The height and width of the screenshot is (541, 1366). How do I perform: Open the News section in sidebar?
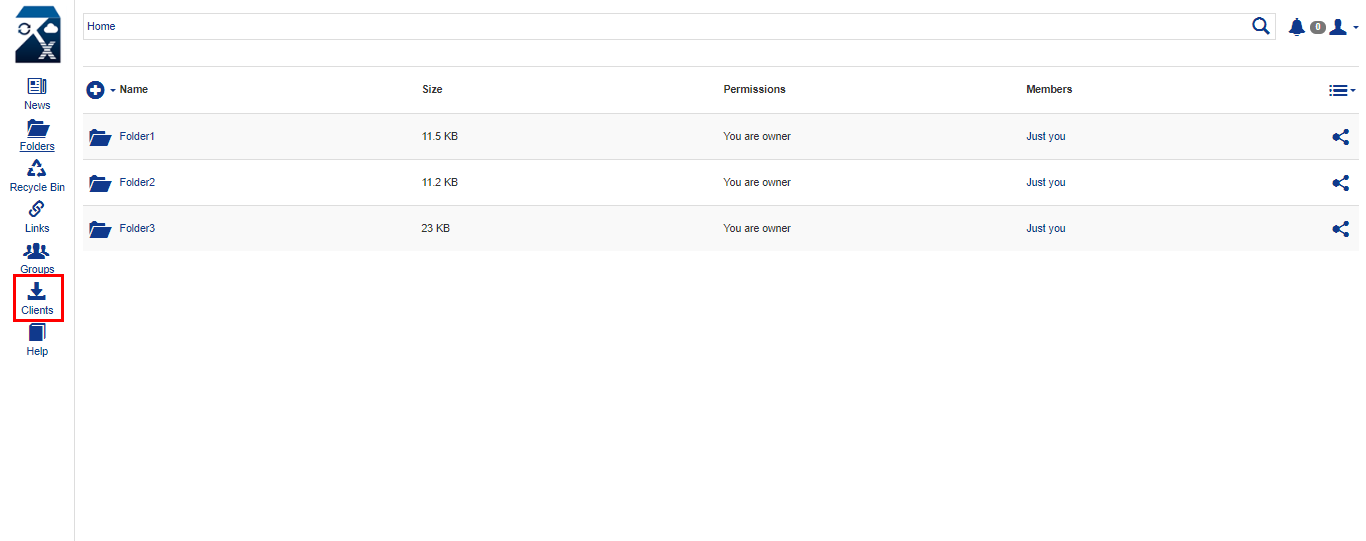37,94
